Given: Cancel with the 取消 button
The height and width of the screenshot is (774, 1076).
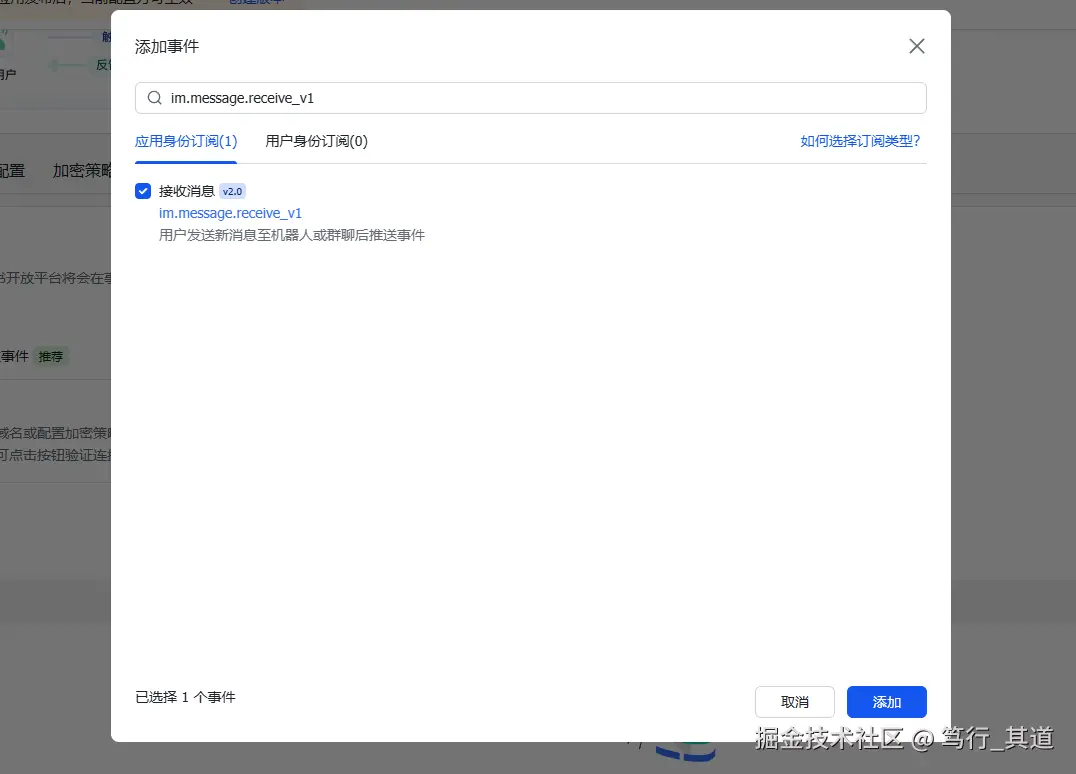Looking at the screenshot, I should point(794,701).
